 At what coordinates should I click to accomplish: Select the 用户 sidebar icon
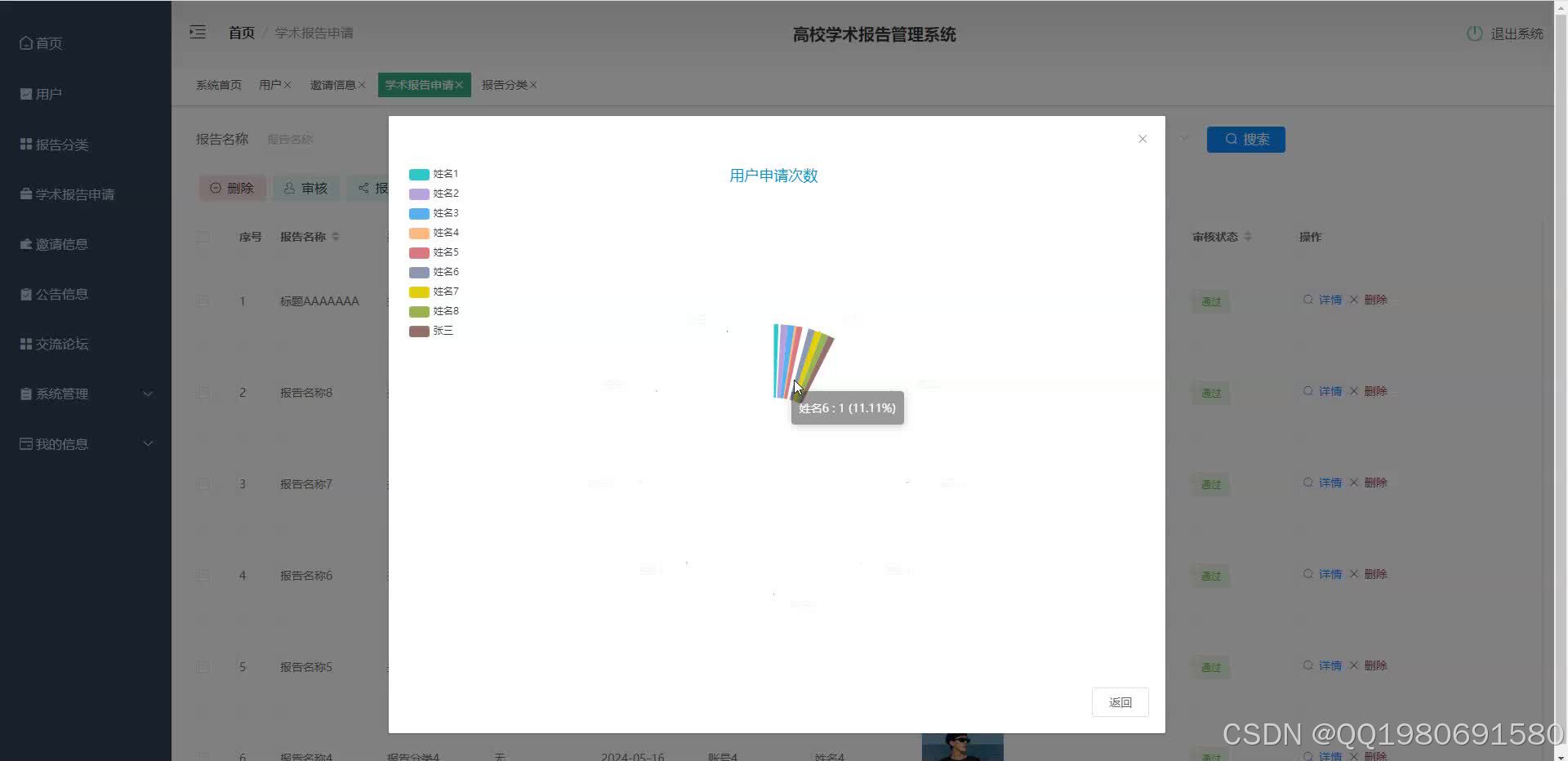click(x=25, y=93)
